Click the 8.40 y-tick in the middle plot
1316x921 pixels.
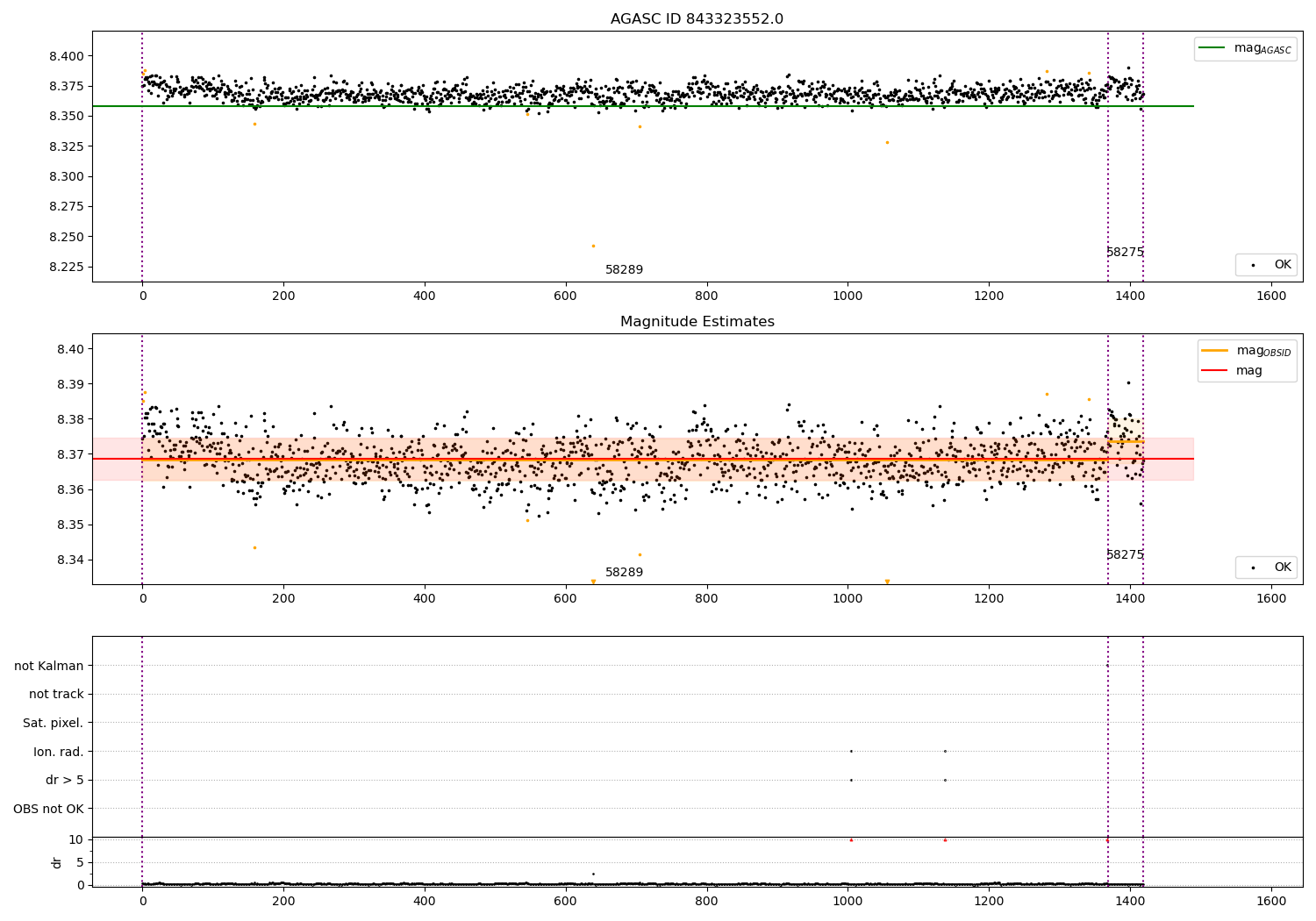(x=70, y=349)
